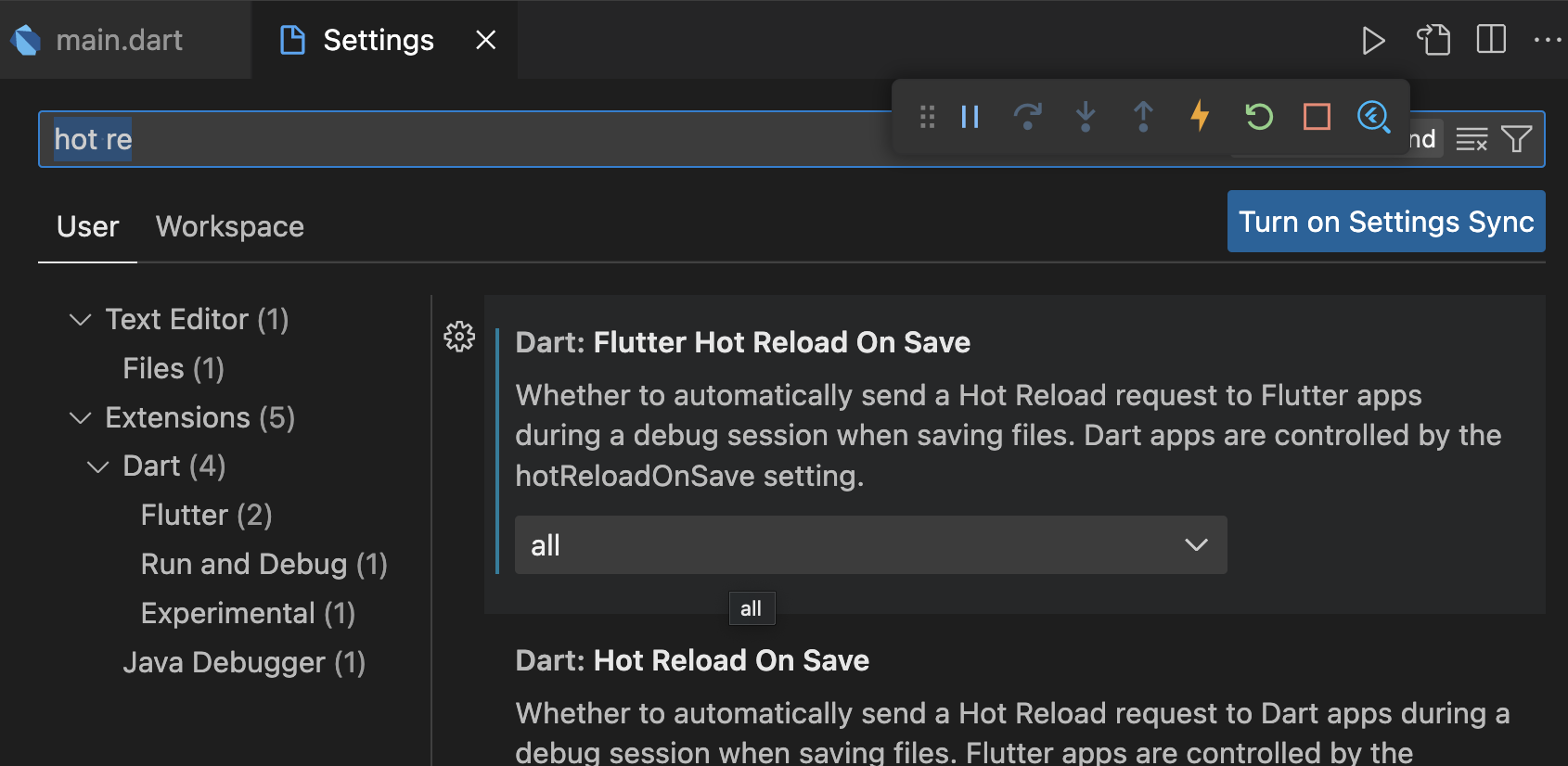The image size is (1568, 766).
Task: Close the Settings tab
Action: pyautogui.click(x=485, y=40)
